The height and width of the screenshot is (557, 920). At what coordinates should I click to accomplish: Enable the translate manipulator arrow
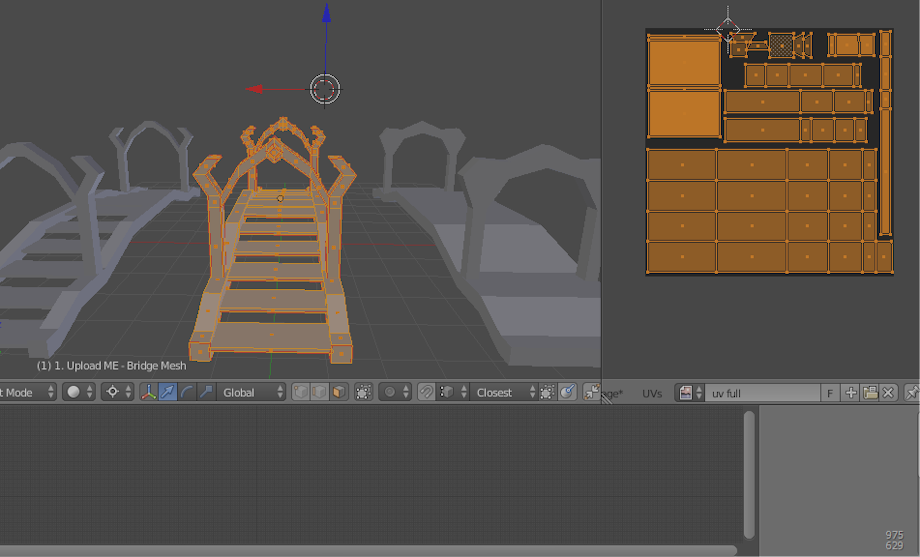click(167, 393)
